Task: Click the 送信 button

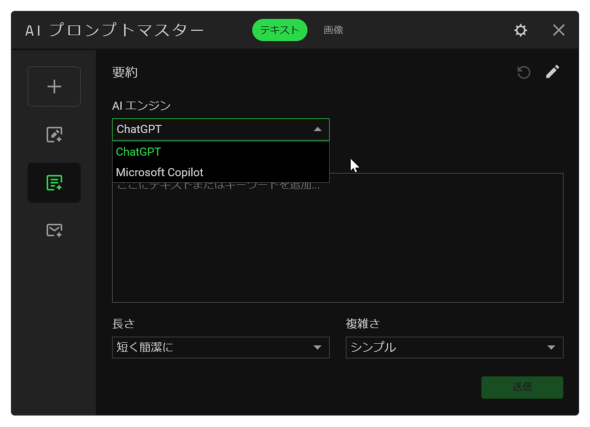Action: pyautogui.click(x=522, y=387)
